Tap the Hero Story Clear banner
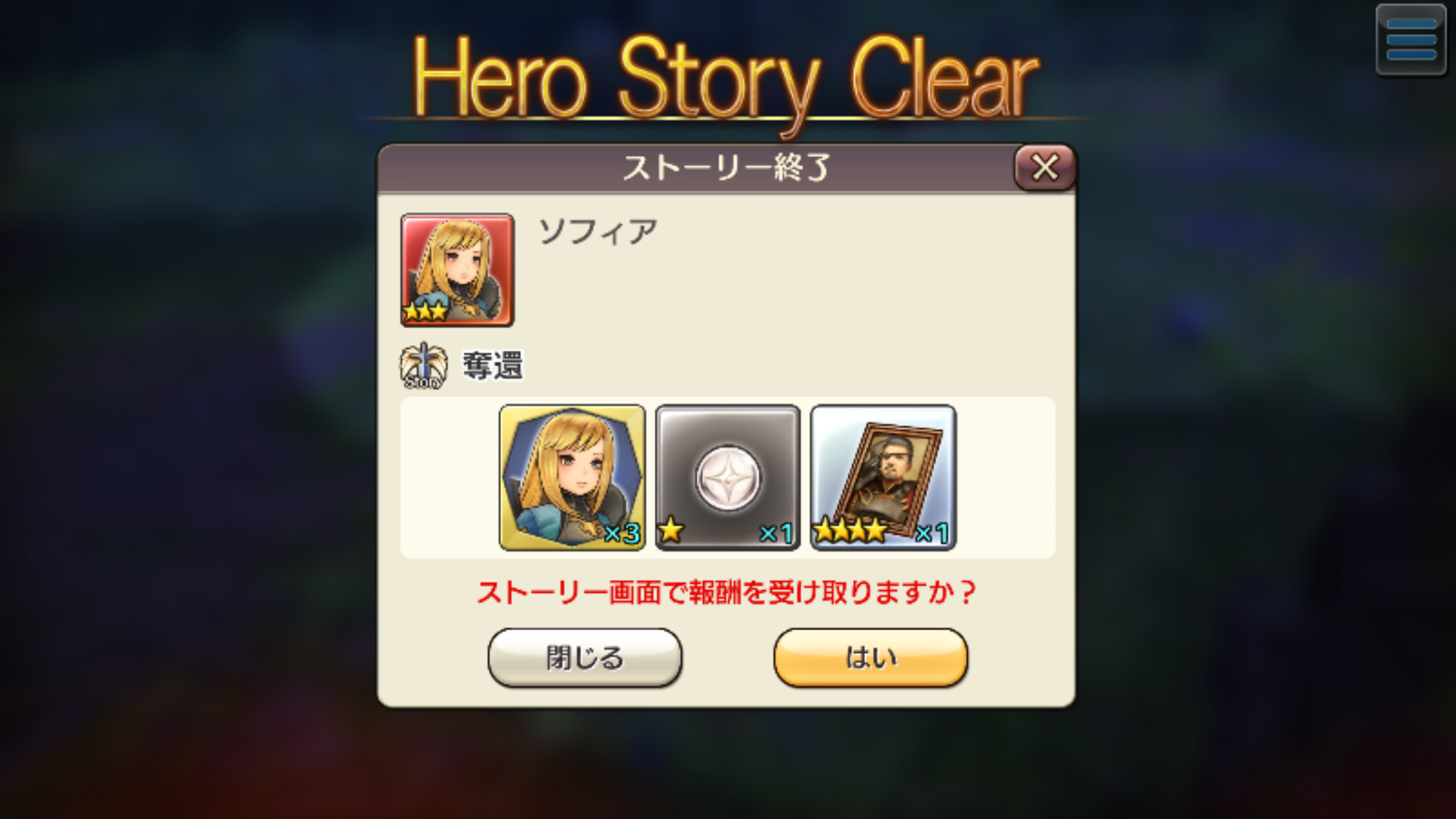 click(726, 78)
